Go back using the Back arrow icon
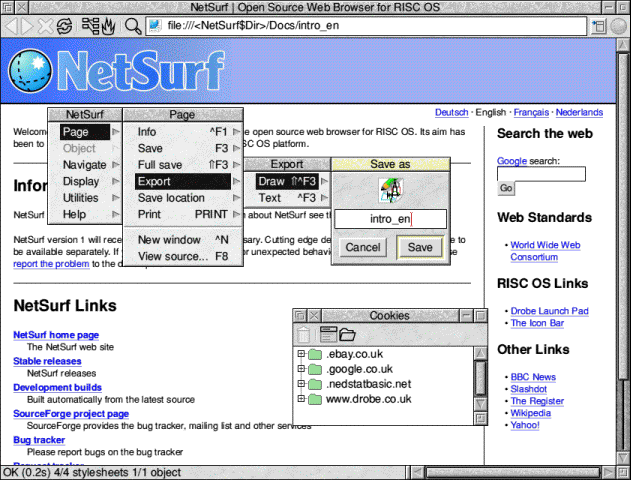 [x=11, y=24]
